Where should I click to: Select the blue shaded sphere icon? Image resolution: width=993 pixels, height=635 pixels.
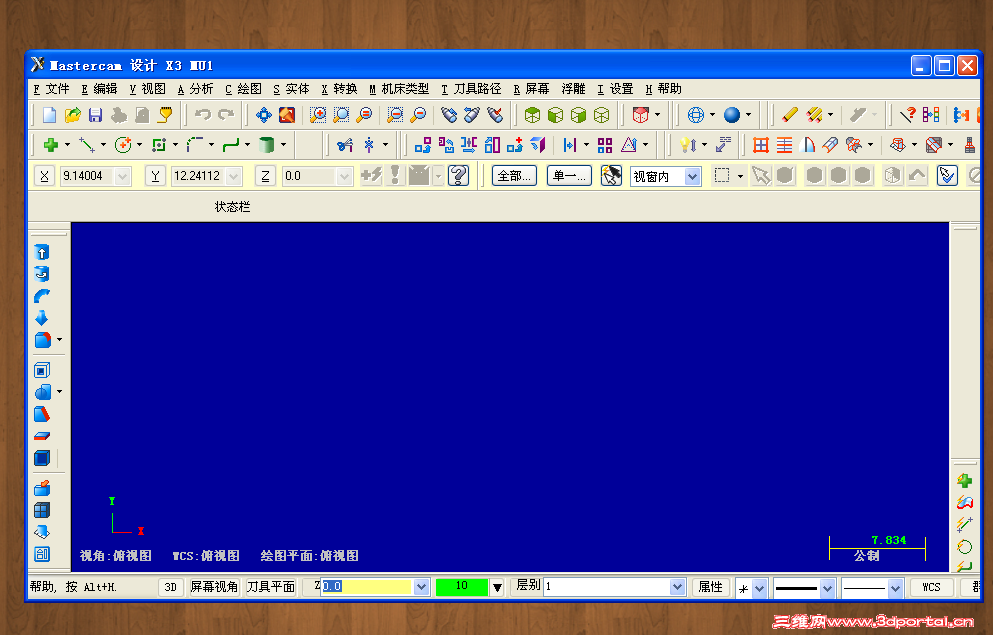(x=732, y=115)
